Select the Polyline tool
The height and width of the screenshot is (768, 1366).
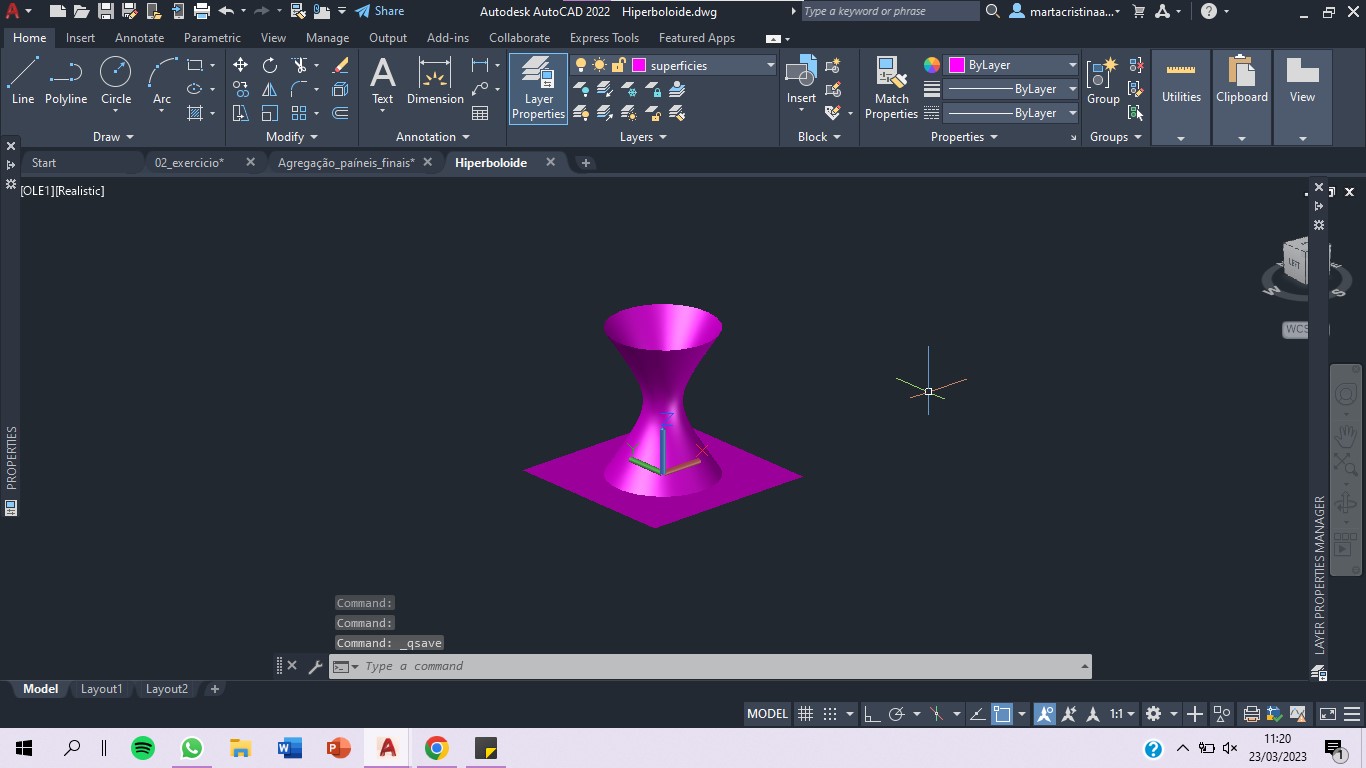[x=66, y=82]
